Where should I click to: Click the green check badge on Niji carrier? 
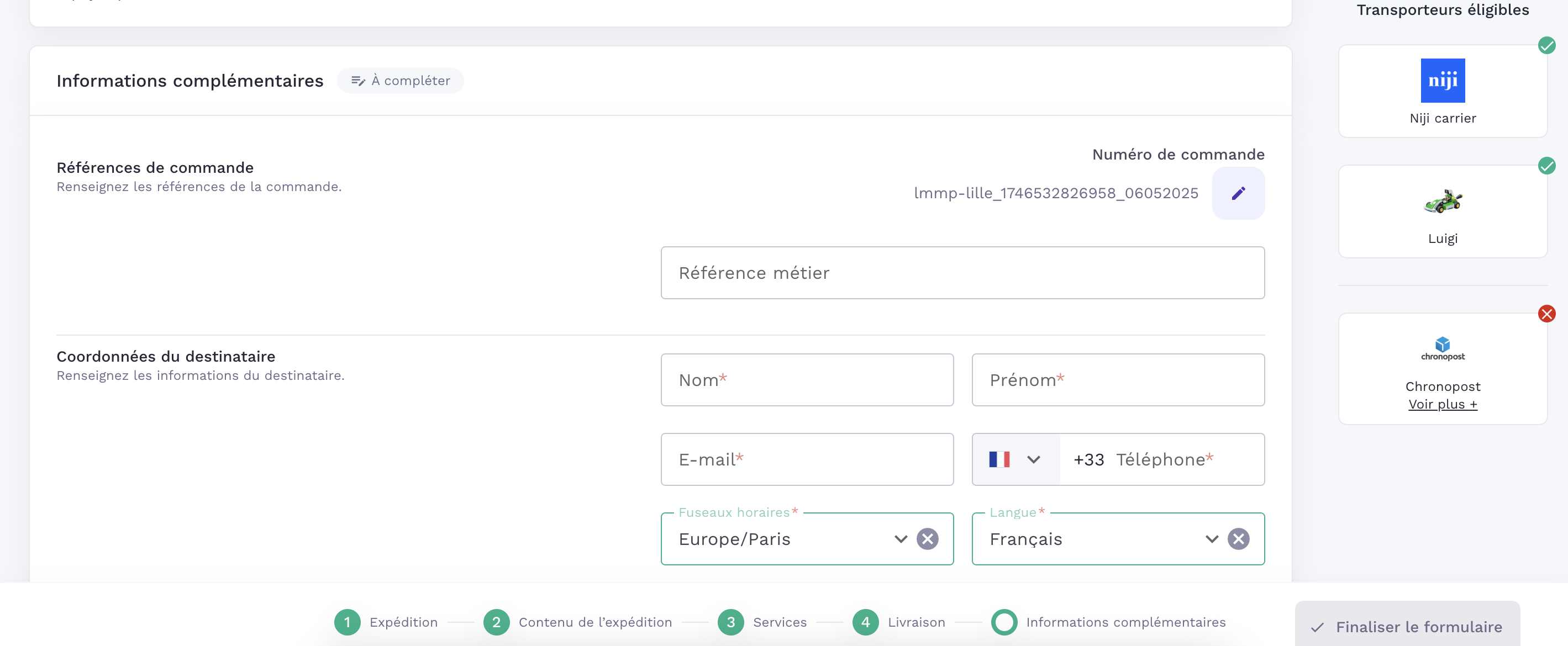(x=1546, y=46)
